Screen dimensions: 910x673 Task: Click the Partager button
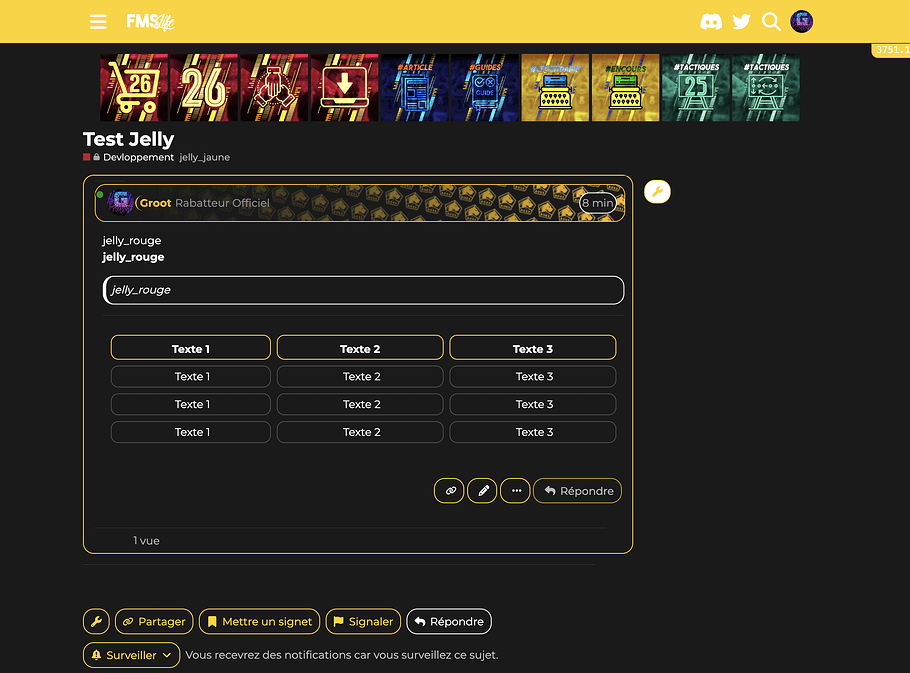153,621
